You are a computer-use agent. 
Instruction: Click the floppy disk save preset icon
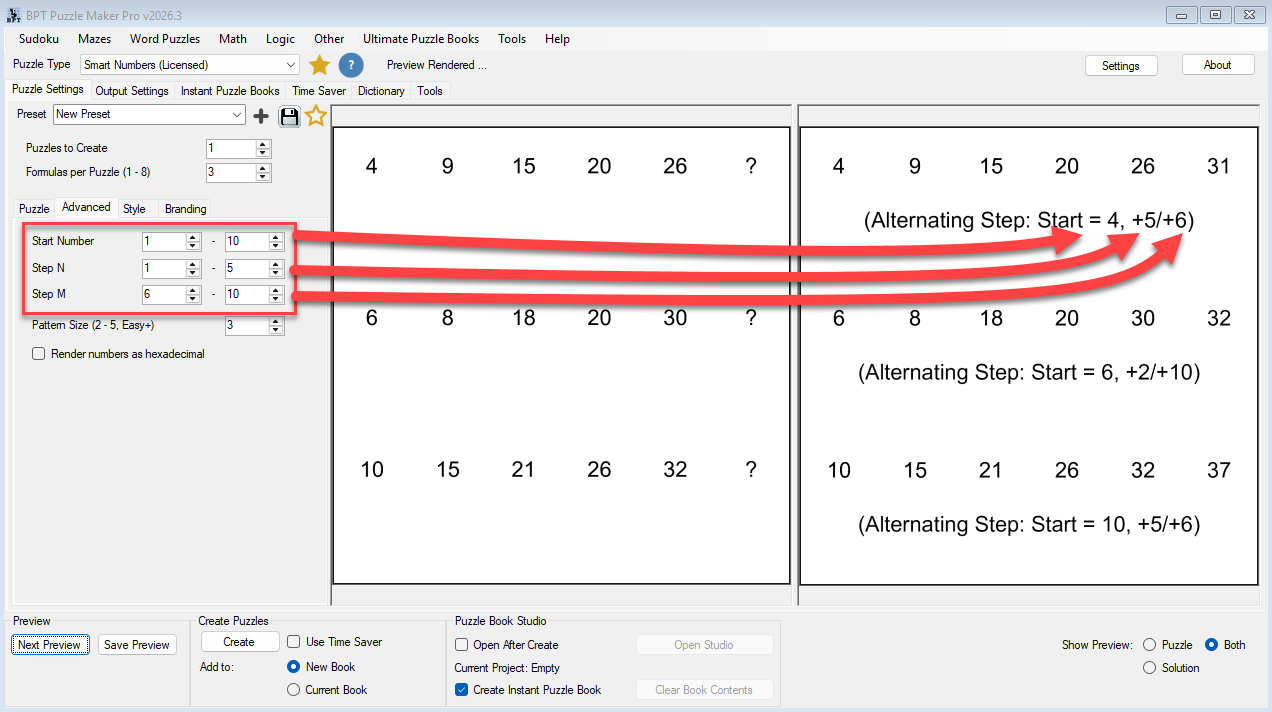289,116
